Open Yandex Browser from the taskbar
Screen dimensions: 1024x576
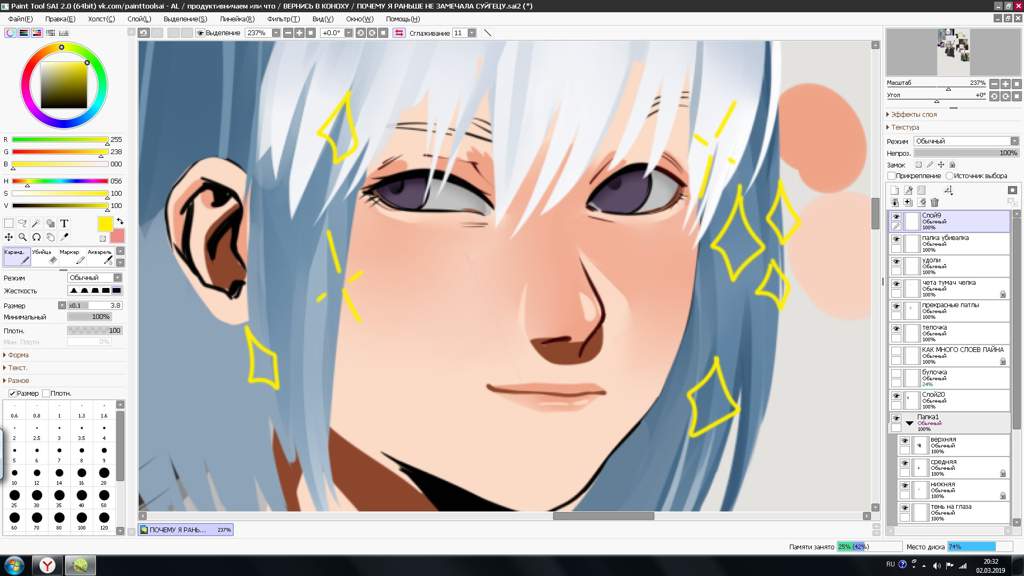(47, 565)
